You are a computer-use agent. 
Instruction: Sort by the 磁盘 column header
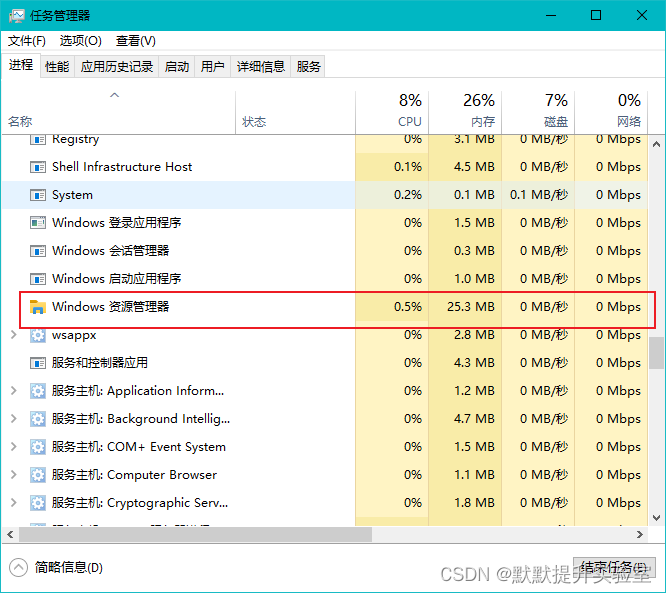[x=538, y=113]
